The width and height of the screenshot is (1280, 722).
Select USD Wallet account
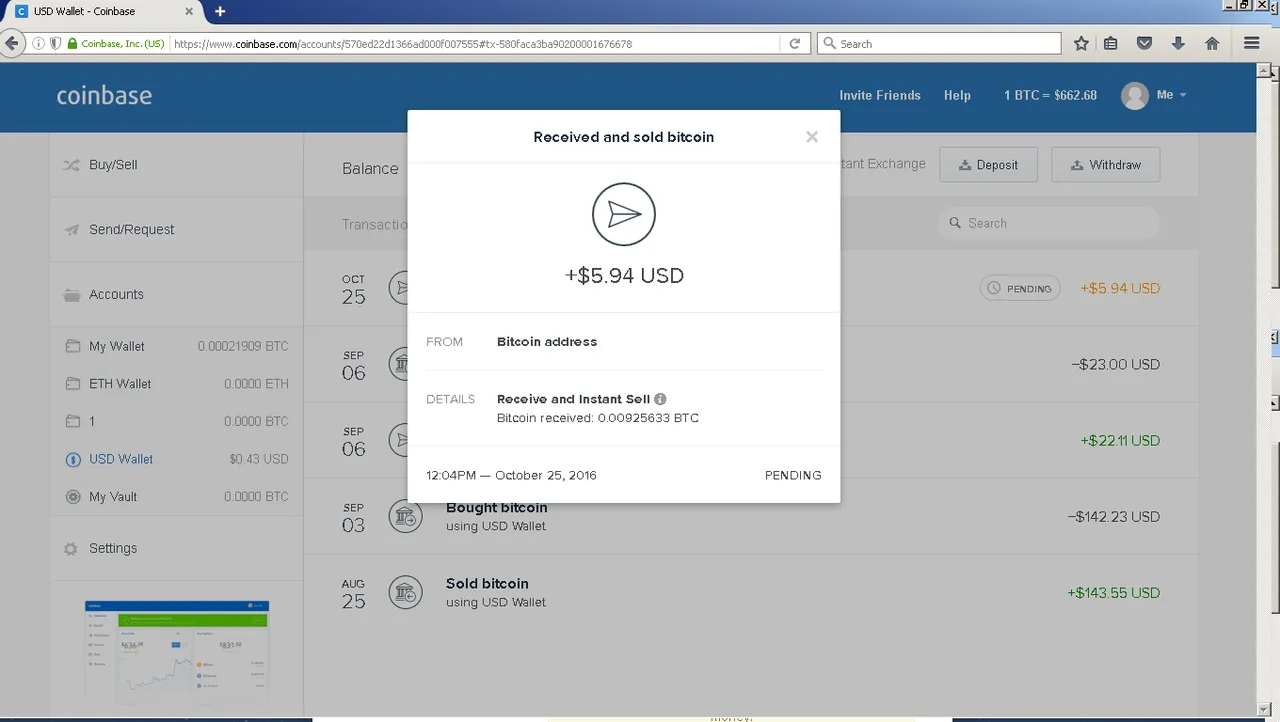[176, 459]
